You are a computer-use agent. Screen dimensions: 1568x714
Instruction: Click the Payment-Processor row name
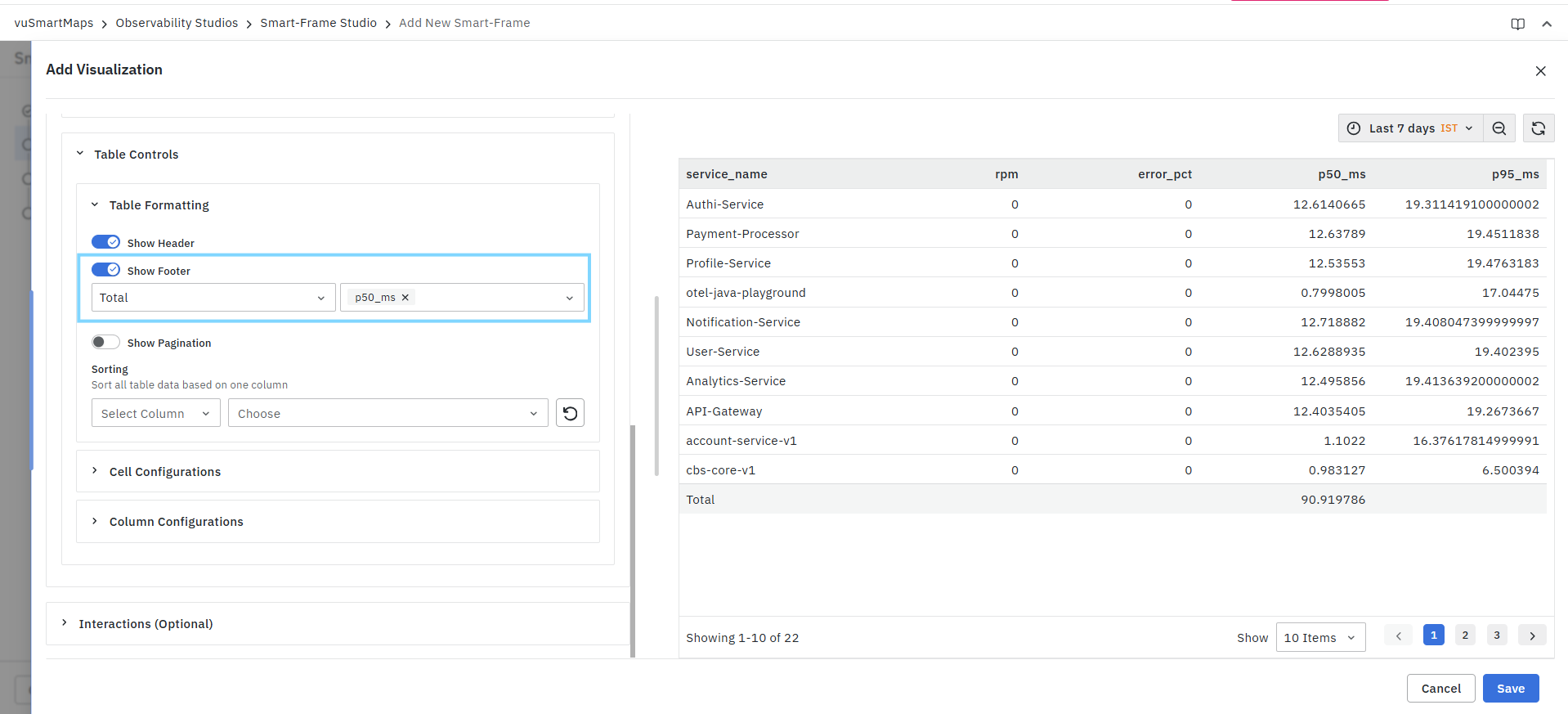[742, 234]
